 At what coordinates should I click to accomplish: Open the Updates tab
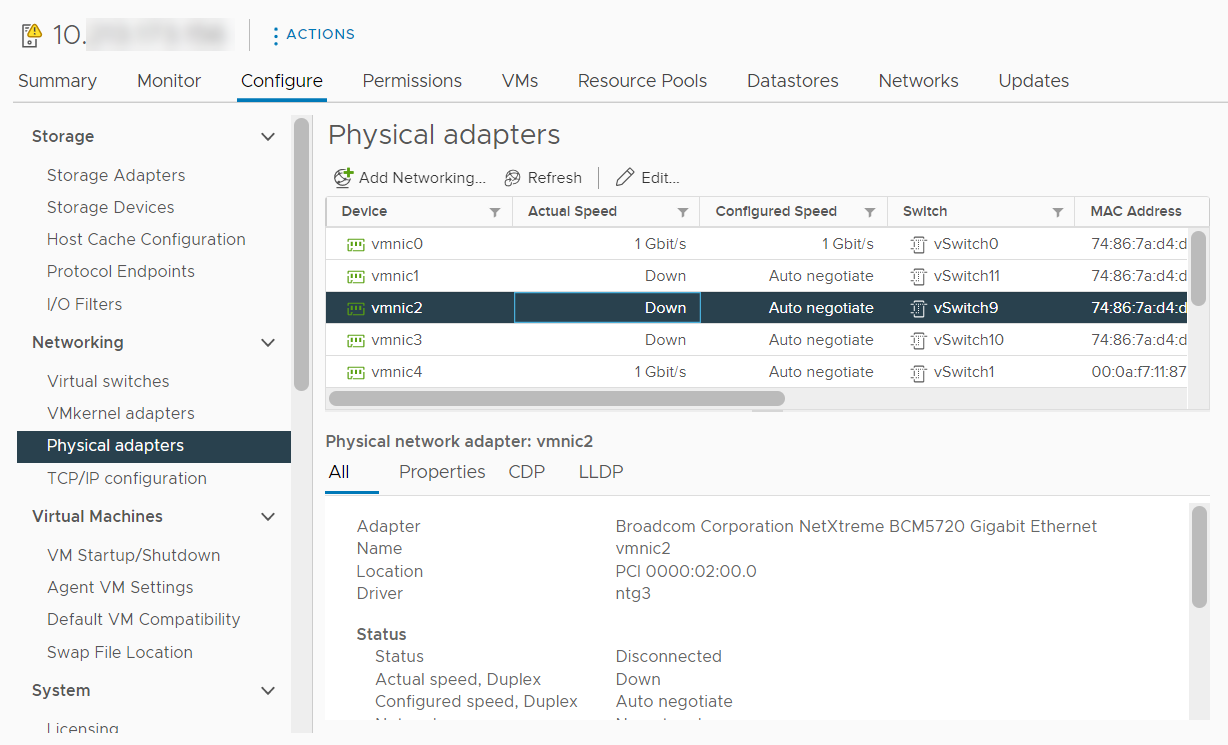pyautogui.click(x=1034, y=81)
